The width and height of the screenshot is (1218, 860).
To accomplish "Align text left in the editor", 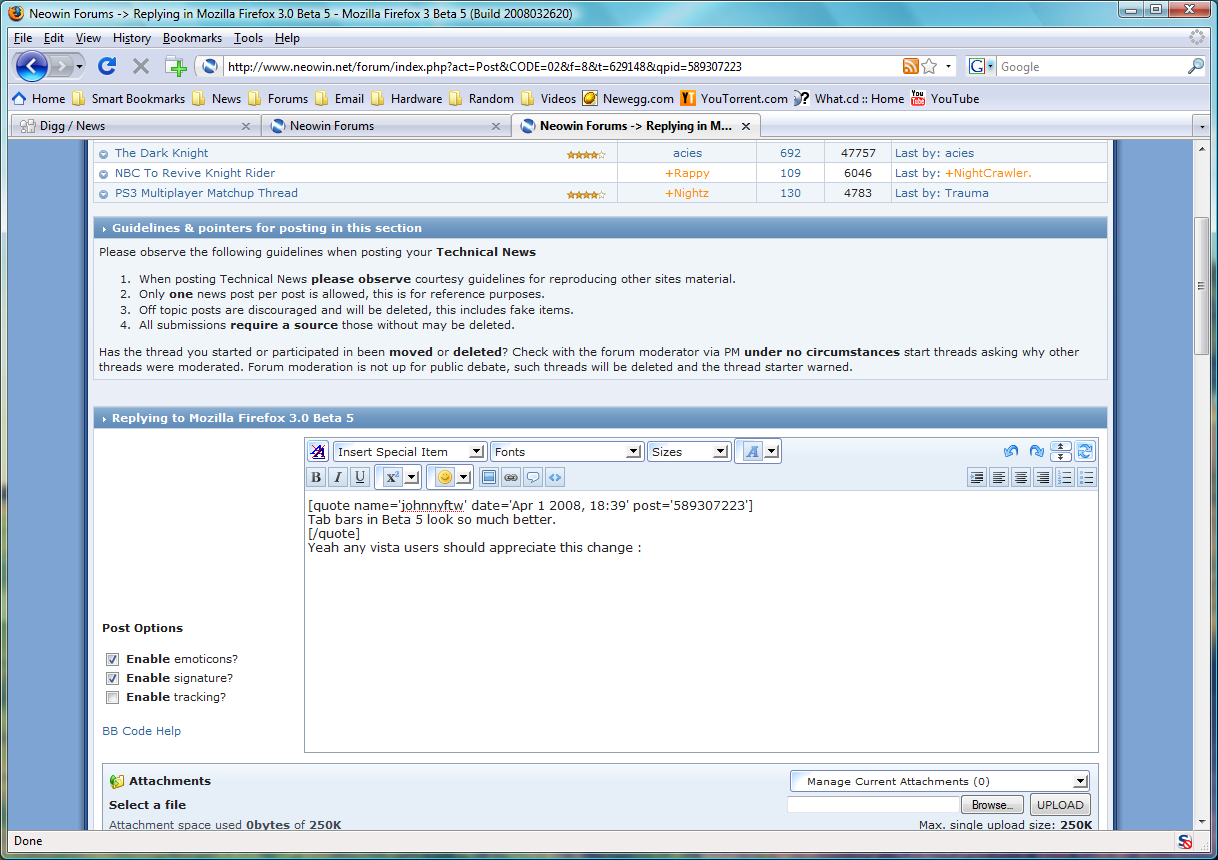I will pos(999,478).
